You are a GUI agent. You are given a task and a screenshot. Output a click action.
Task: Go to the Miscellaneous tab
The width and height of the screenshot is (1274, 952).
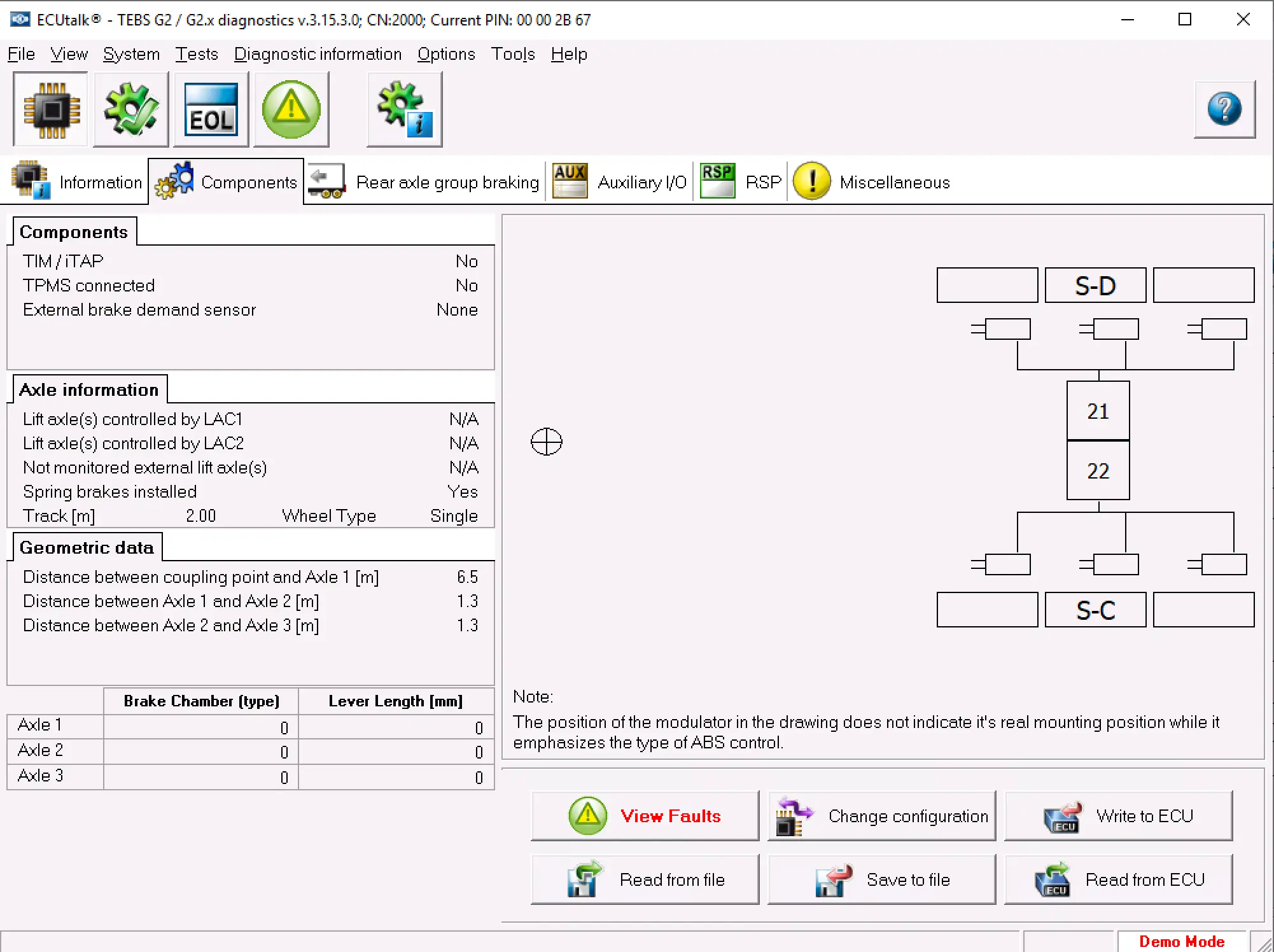pos(872,183)
